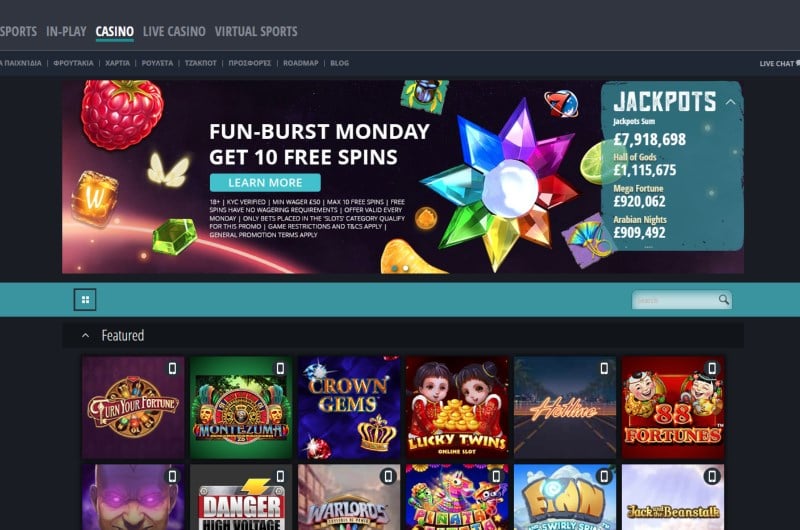Select the second banner carousel dot
The height and width of the screenshot is (530, 800).
coord(406,268)
